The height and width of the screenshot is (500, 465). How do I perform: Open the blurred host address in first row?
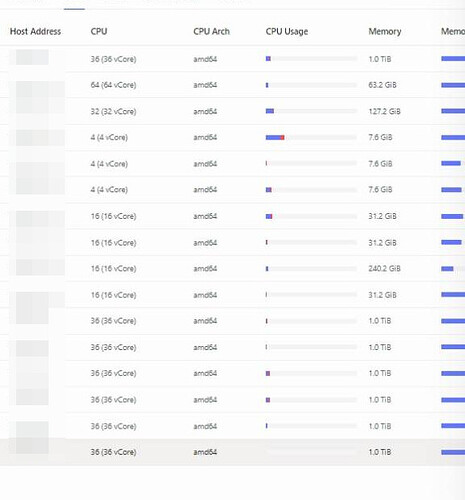[32, 57]
